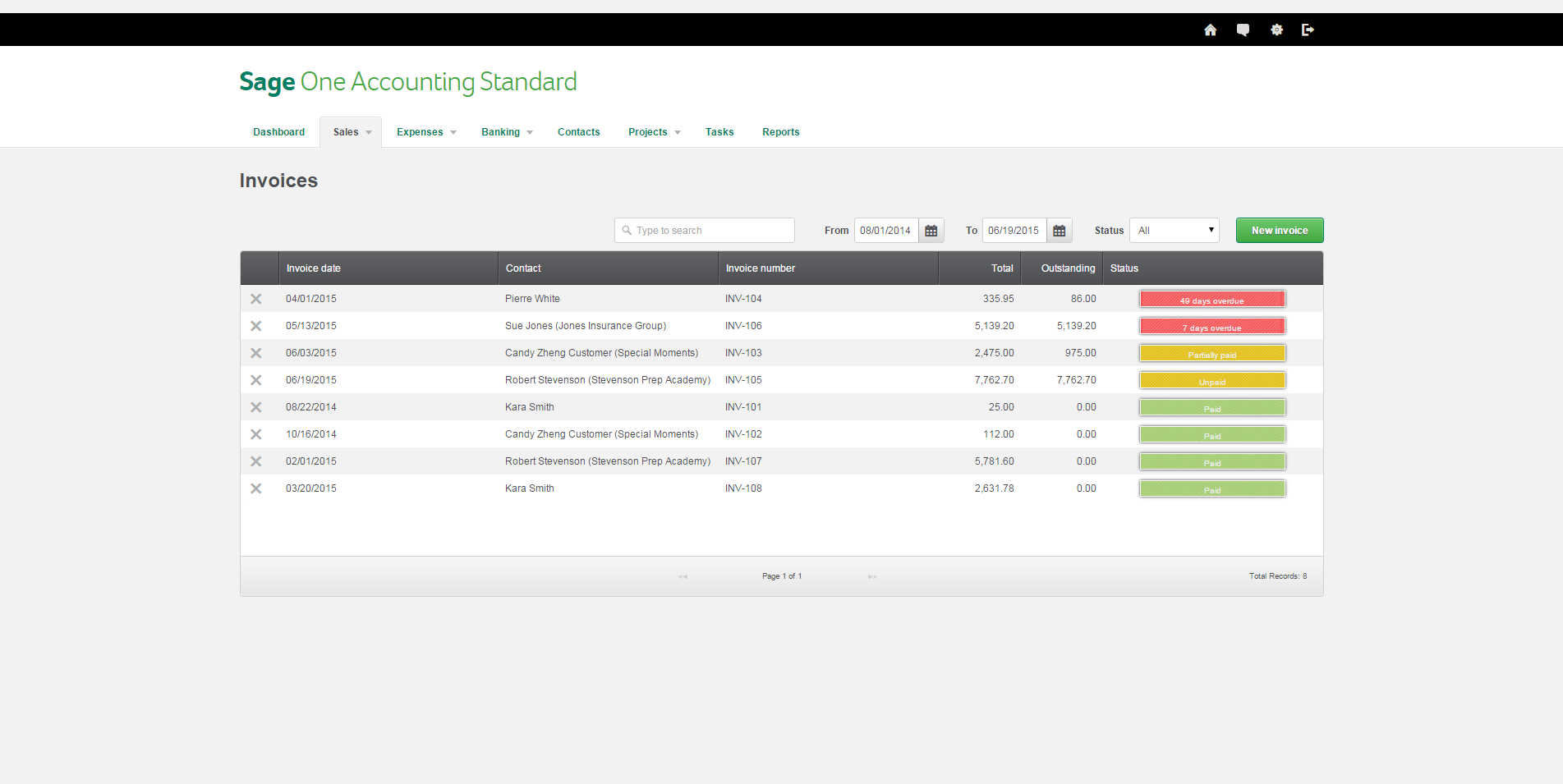Delete Kara Smith's invoice INV-101
The image size is (1563, 784).
[256, 406]
